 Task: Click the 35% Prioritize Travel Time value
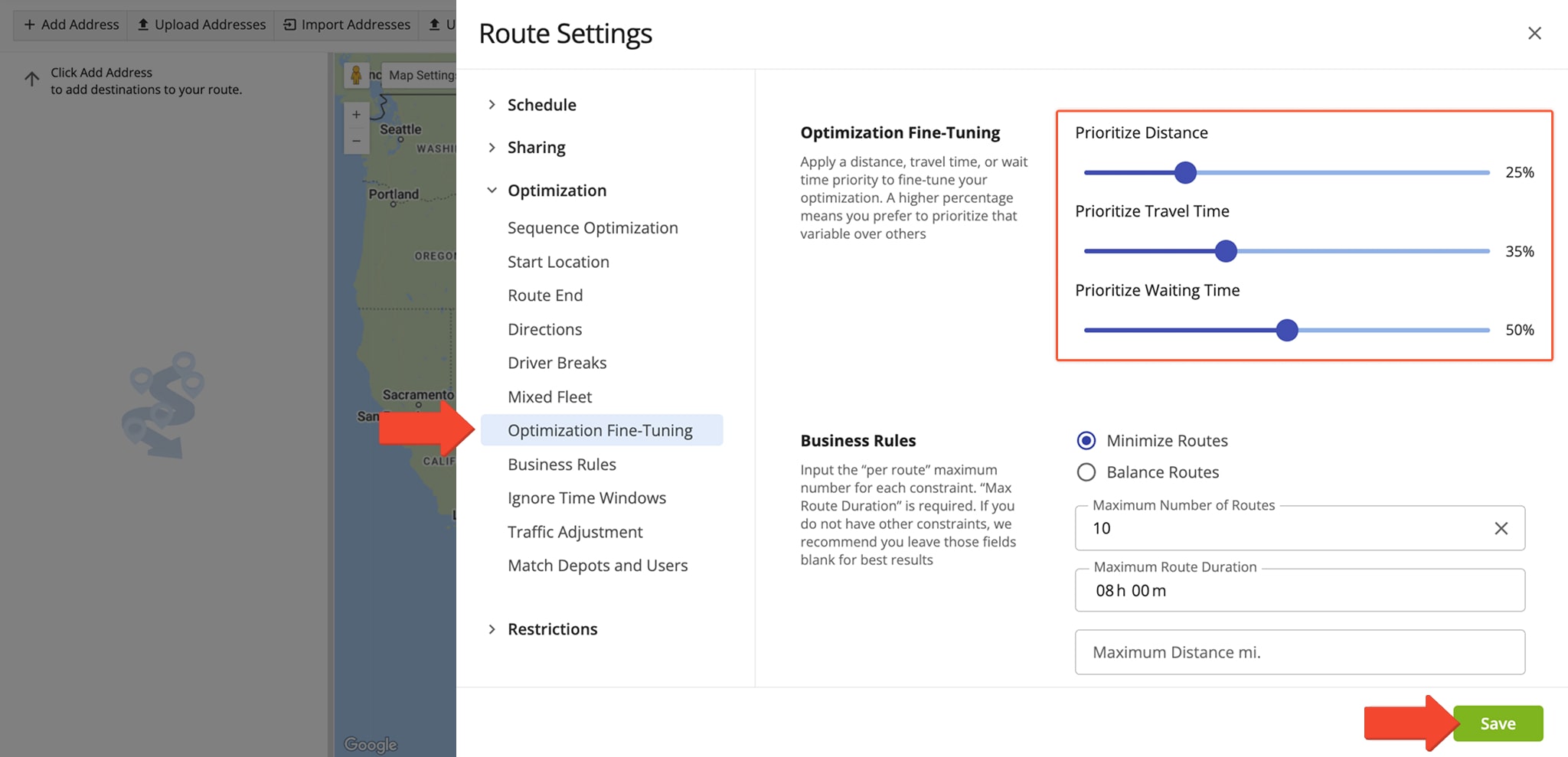tap(1519, 252)
